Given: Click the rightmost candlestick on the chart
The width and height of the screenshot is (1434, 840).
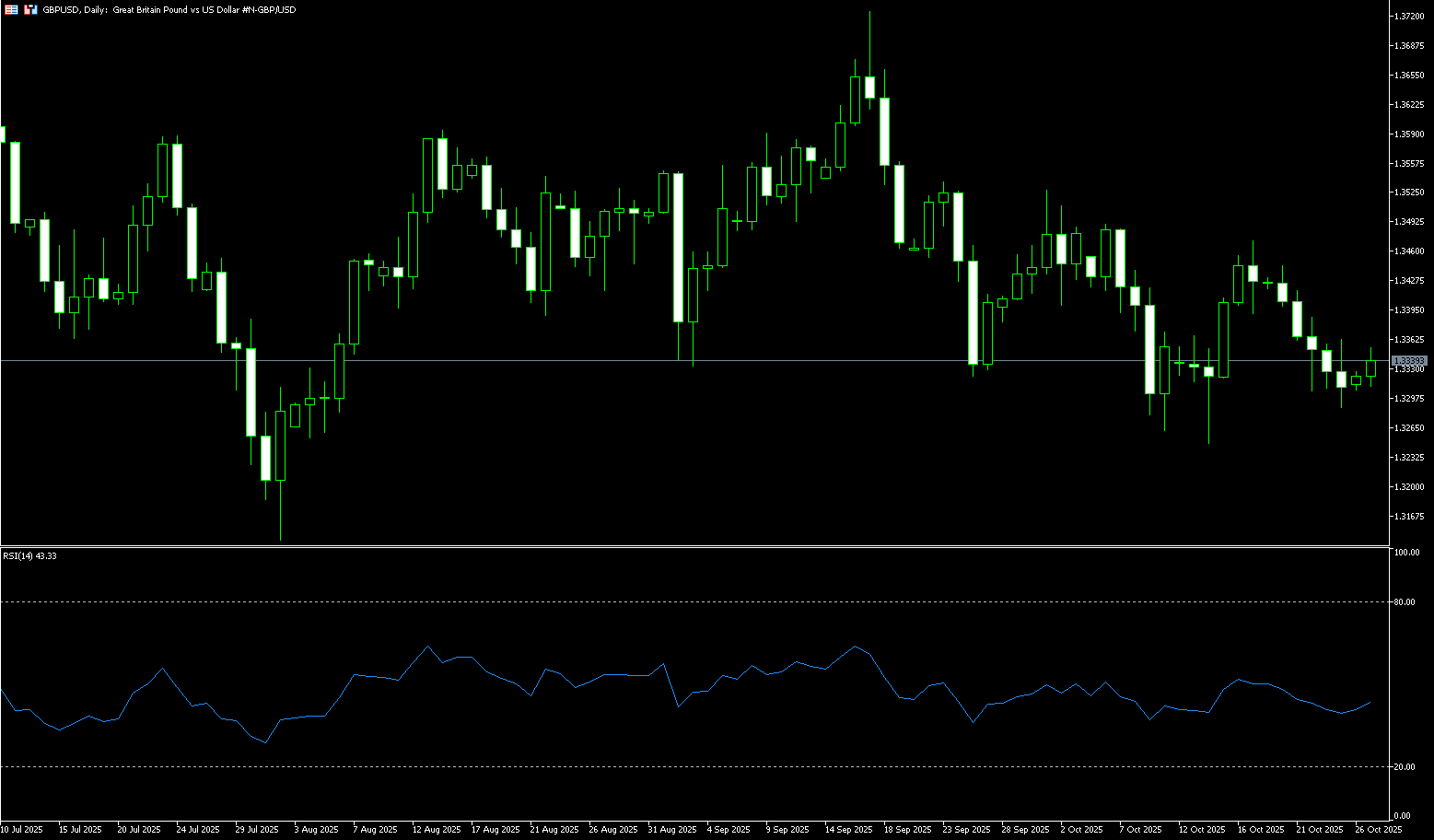Looking at the screenshot, I should click(x=1370, y=367).
